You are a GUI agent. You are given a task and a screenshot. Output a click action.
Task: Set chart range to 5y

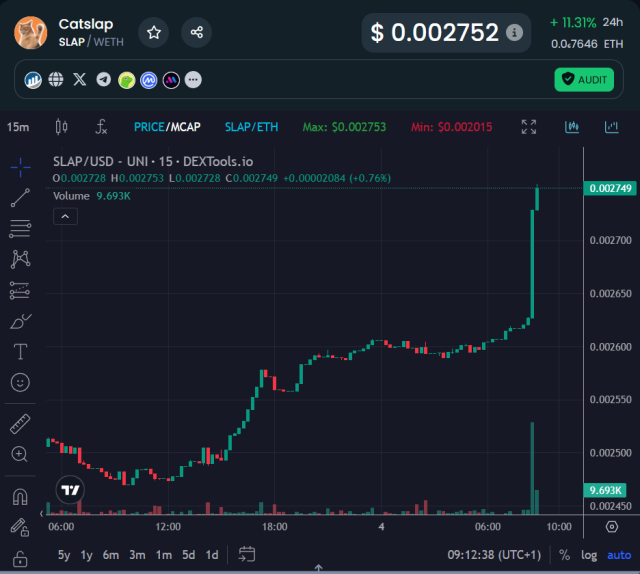64,555
